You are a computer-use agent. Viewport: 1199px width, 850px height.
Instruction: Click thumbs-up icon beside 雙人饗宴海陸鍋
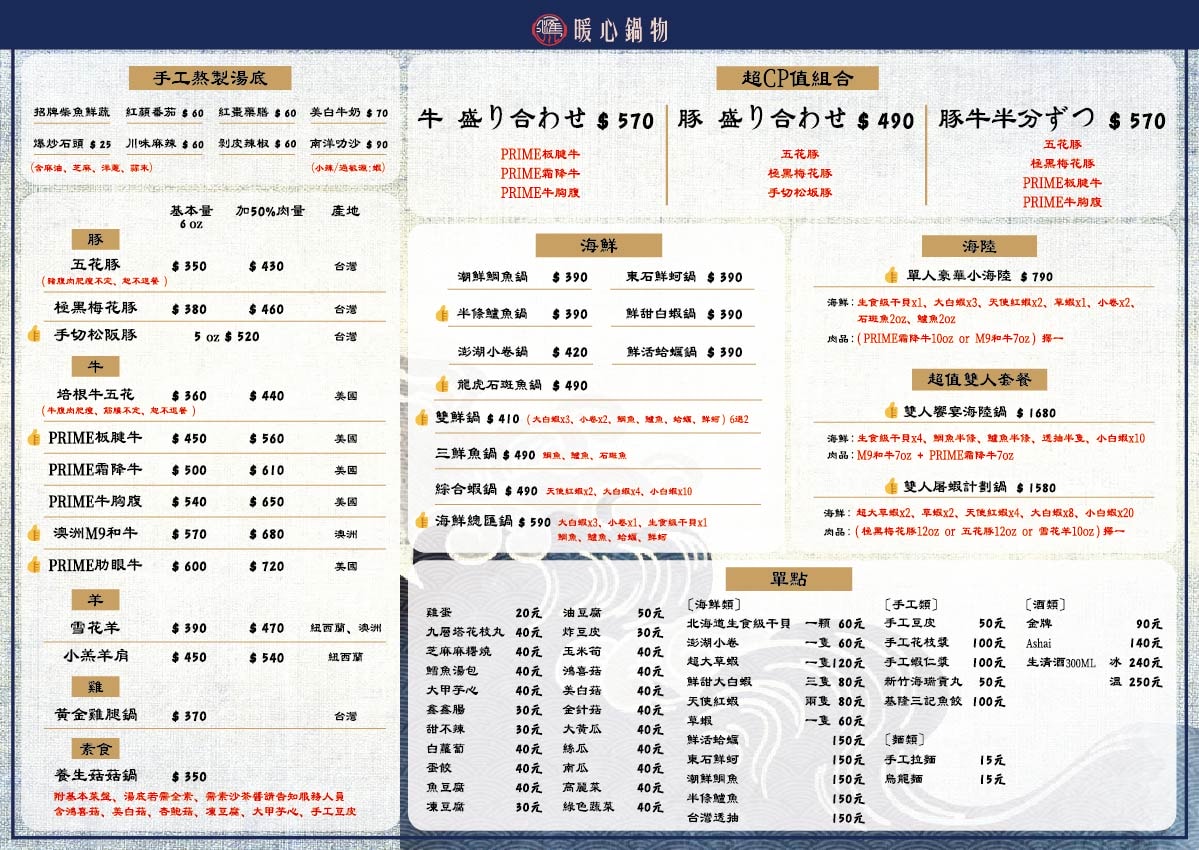click(891, 411)
